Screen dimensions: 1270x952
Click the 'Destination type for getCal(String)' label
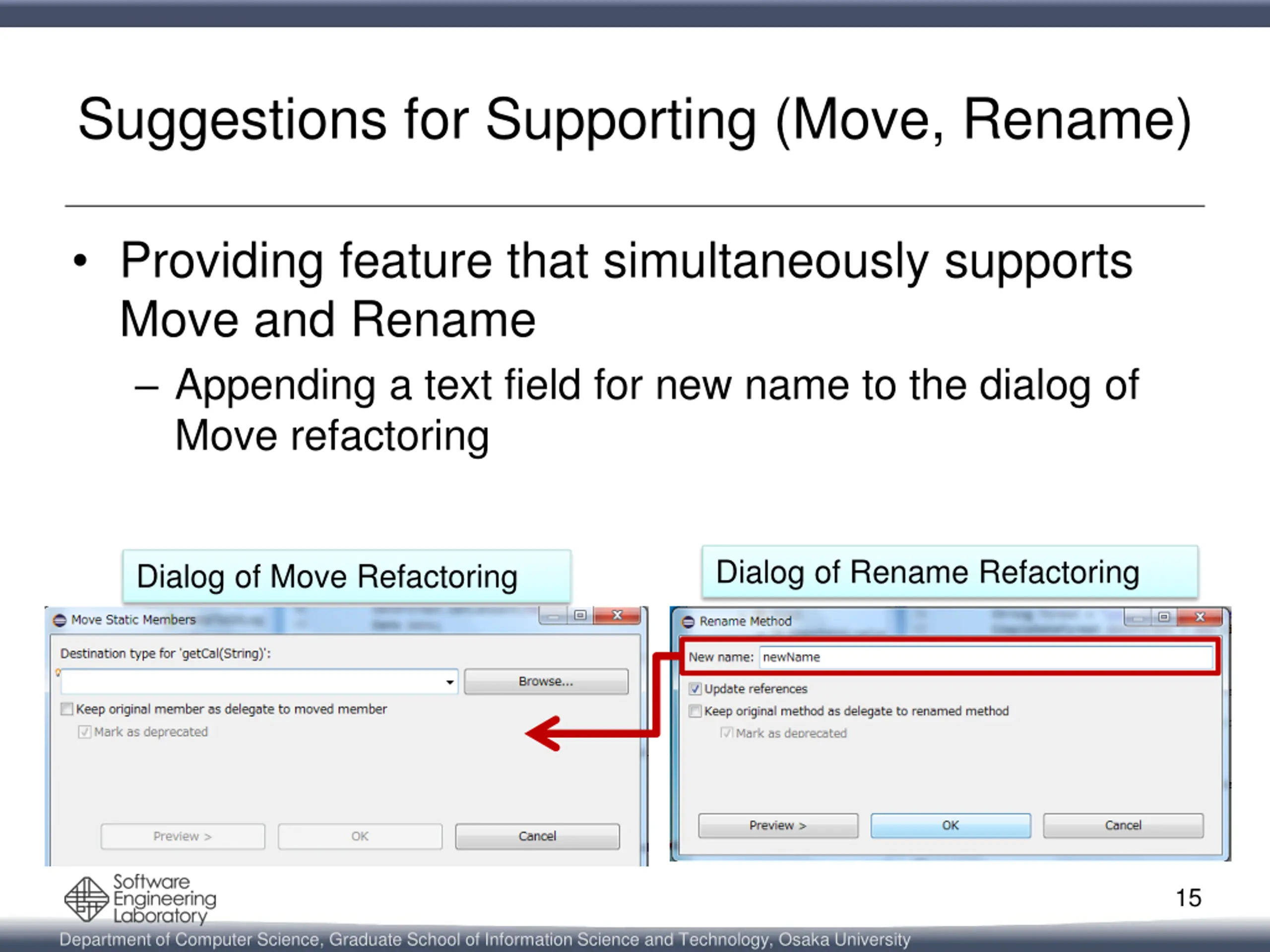click(165, 654)
